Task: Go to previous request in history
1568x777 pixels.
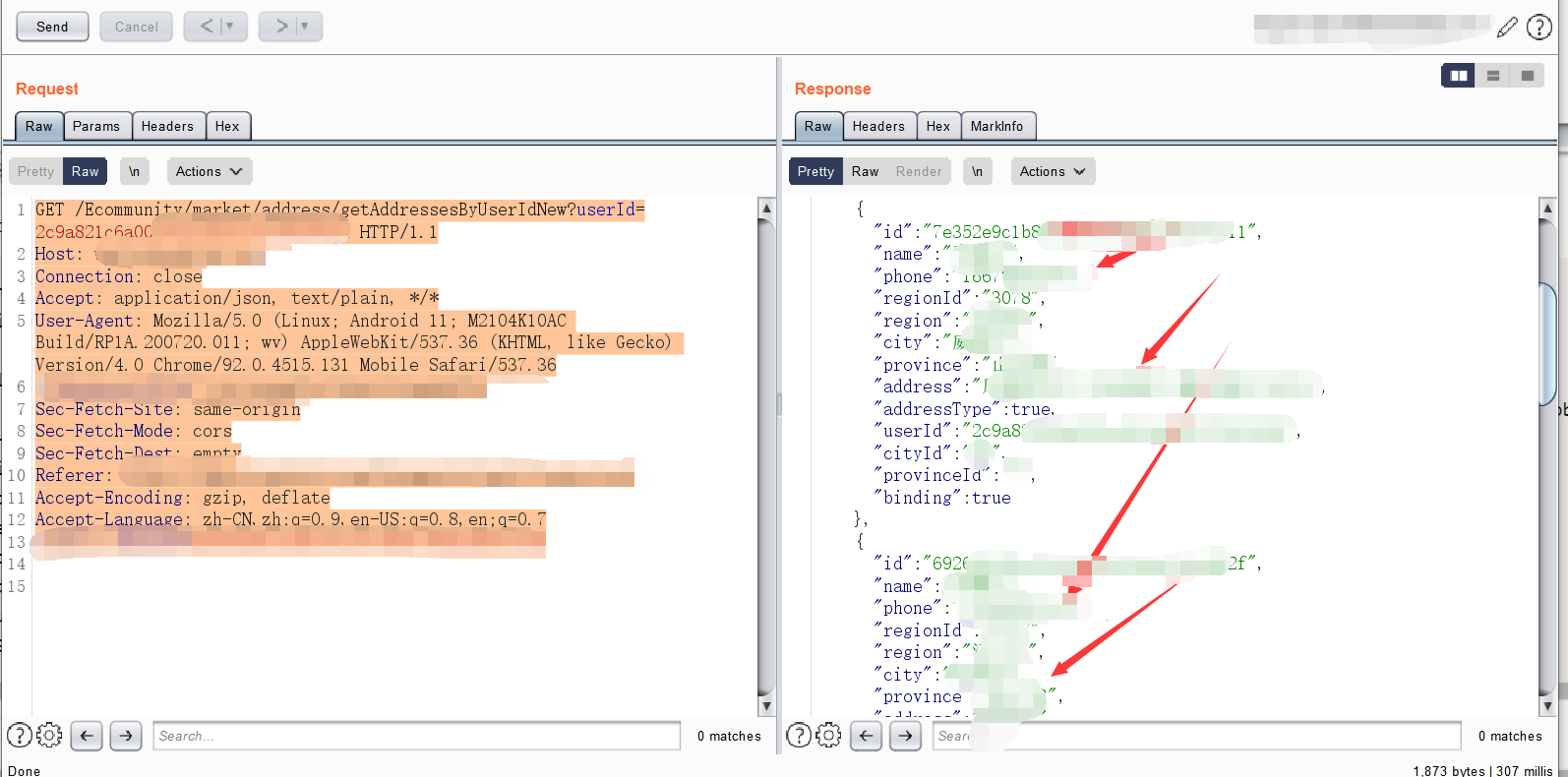Action: click(207, 27)
